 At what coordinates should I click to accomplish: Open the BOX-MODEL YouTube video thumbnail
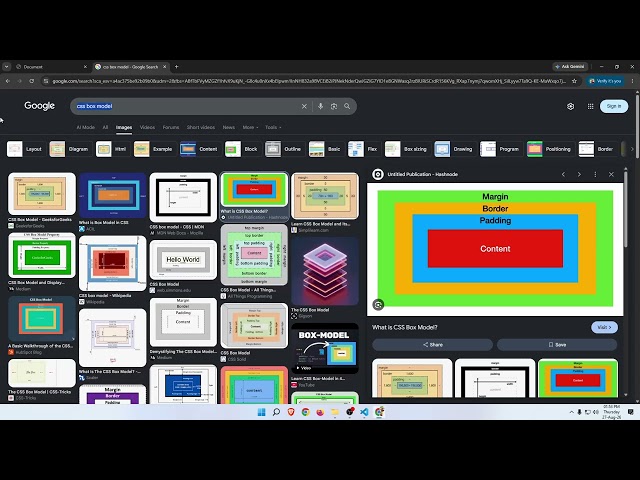tap(325, 351)
